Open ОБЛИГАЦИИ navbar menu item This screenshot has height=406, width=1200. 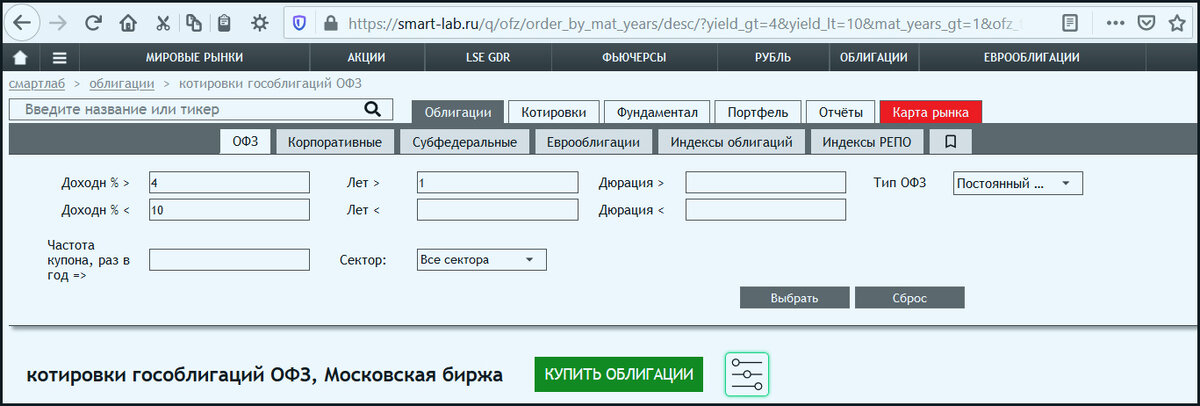[873, 58]
